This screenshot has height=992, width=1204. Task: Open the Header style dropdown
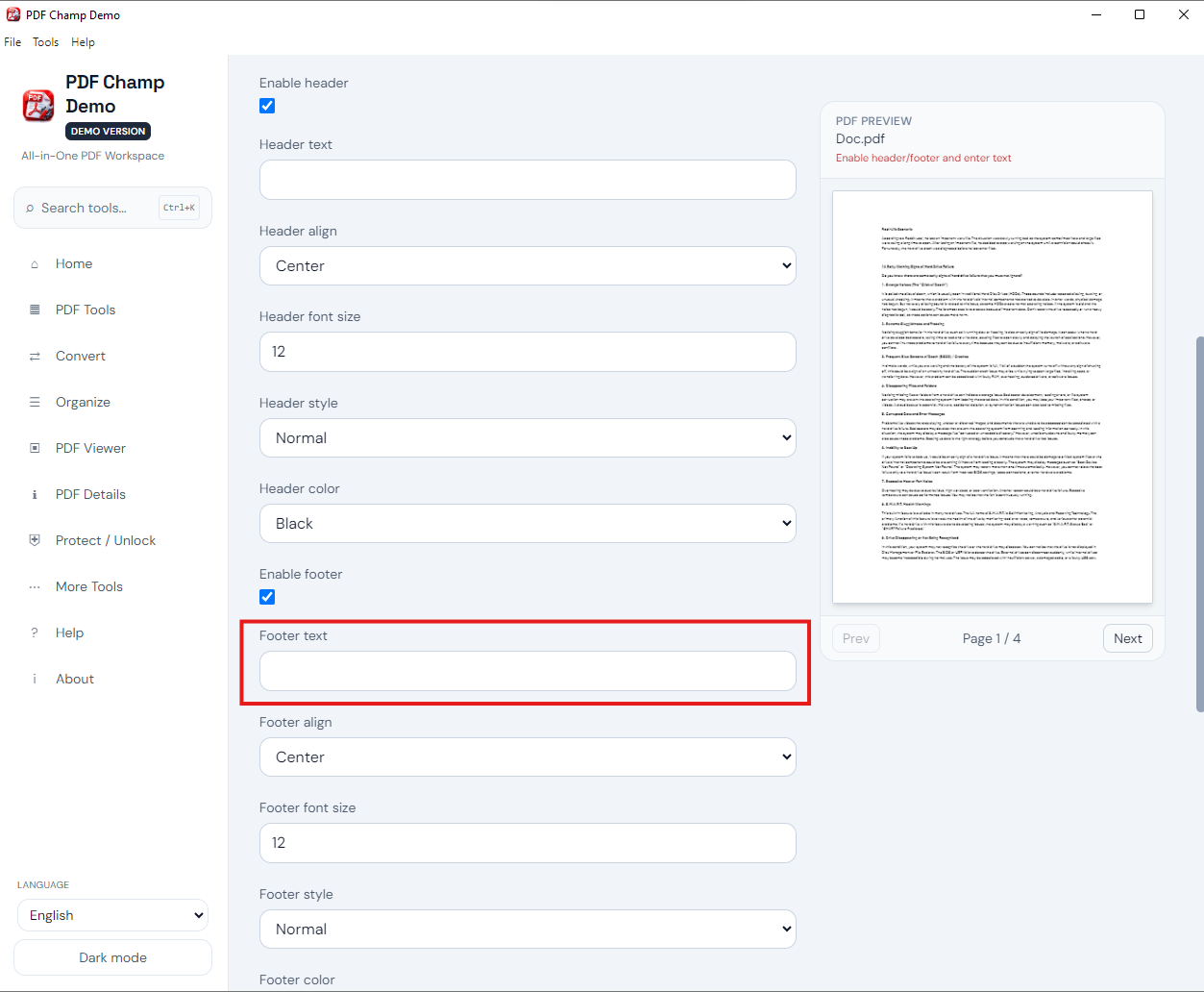tap(528, 437)
